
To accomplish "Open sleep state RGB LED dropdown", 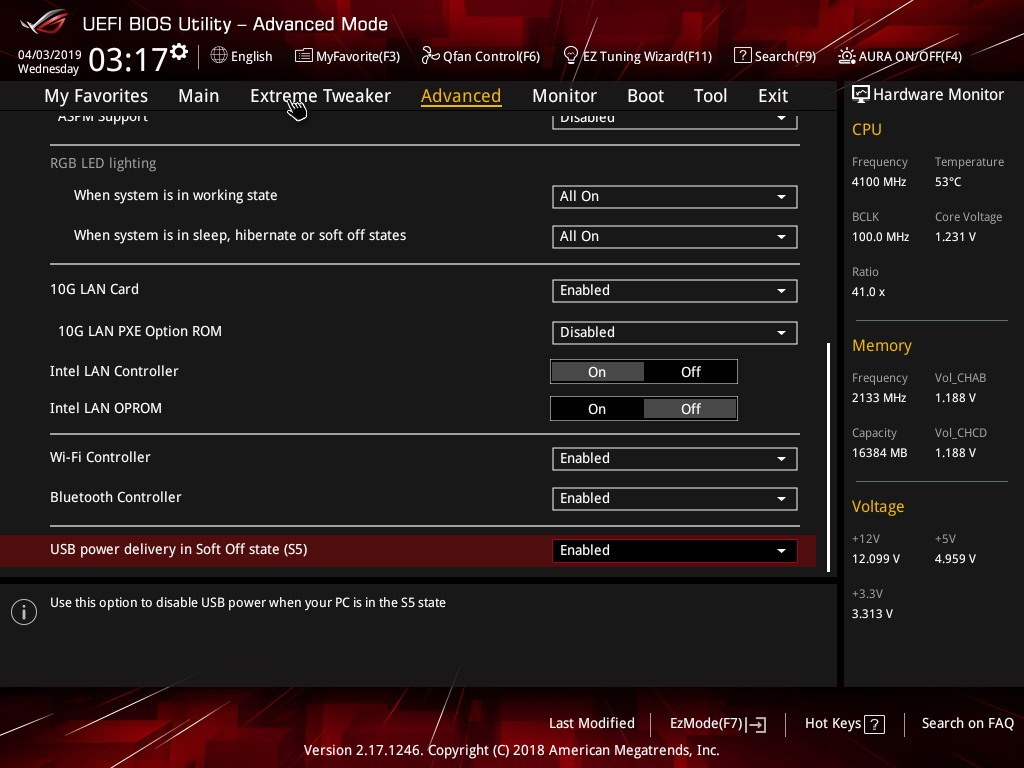I will click(674, 236).
